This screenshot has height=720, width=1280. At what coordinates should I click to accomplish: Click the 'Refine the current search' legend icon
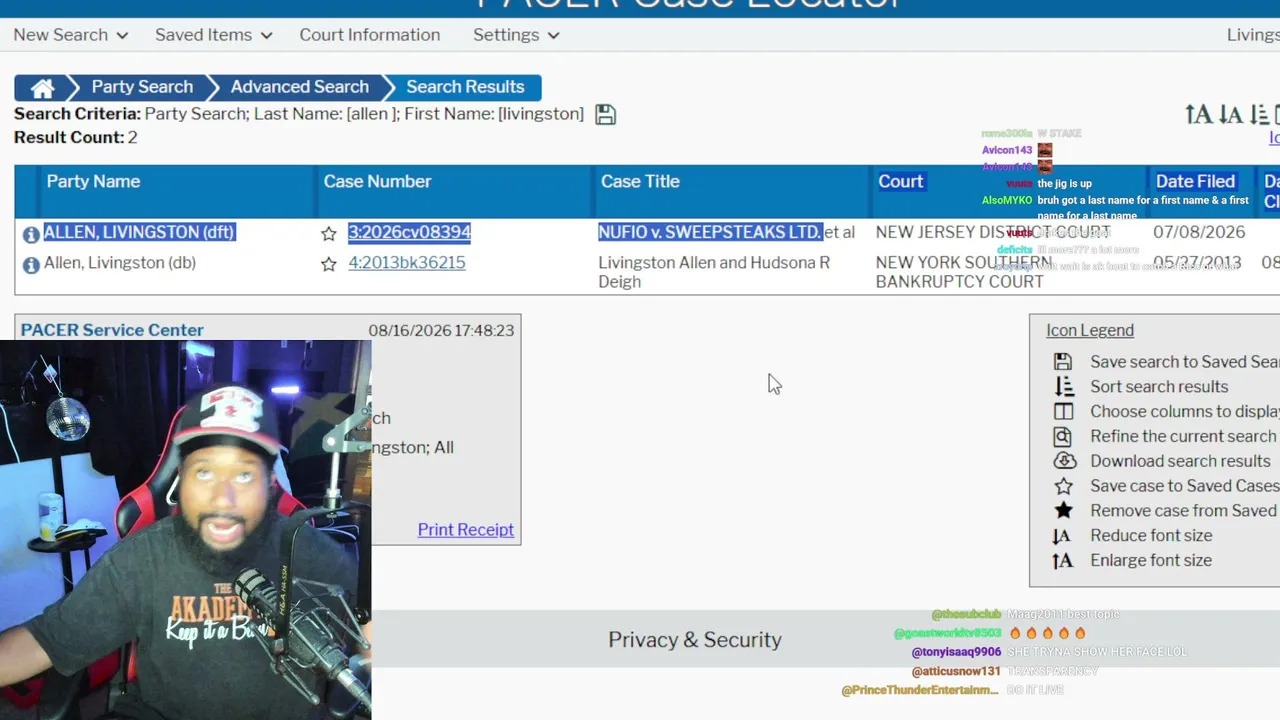(x=1063, y=437)
